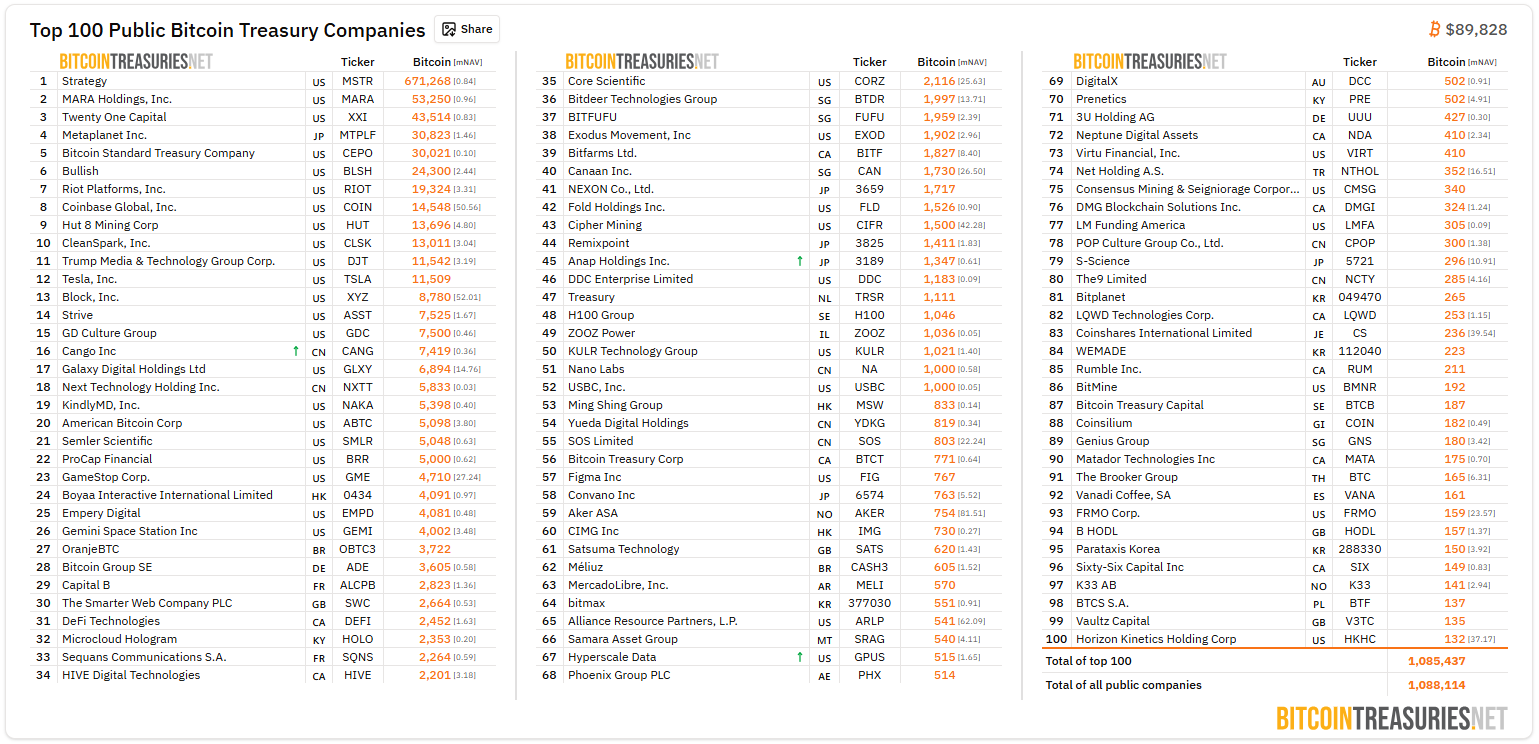1539x744 pixels.
Task: Click the orange Bitcoin symbol near price
Action: pos(1435,30)
